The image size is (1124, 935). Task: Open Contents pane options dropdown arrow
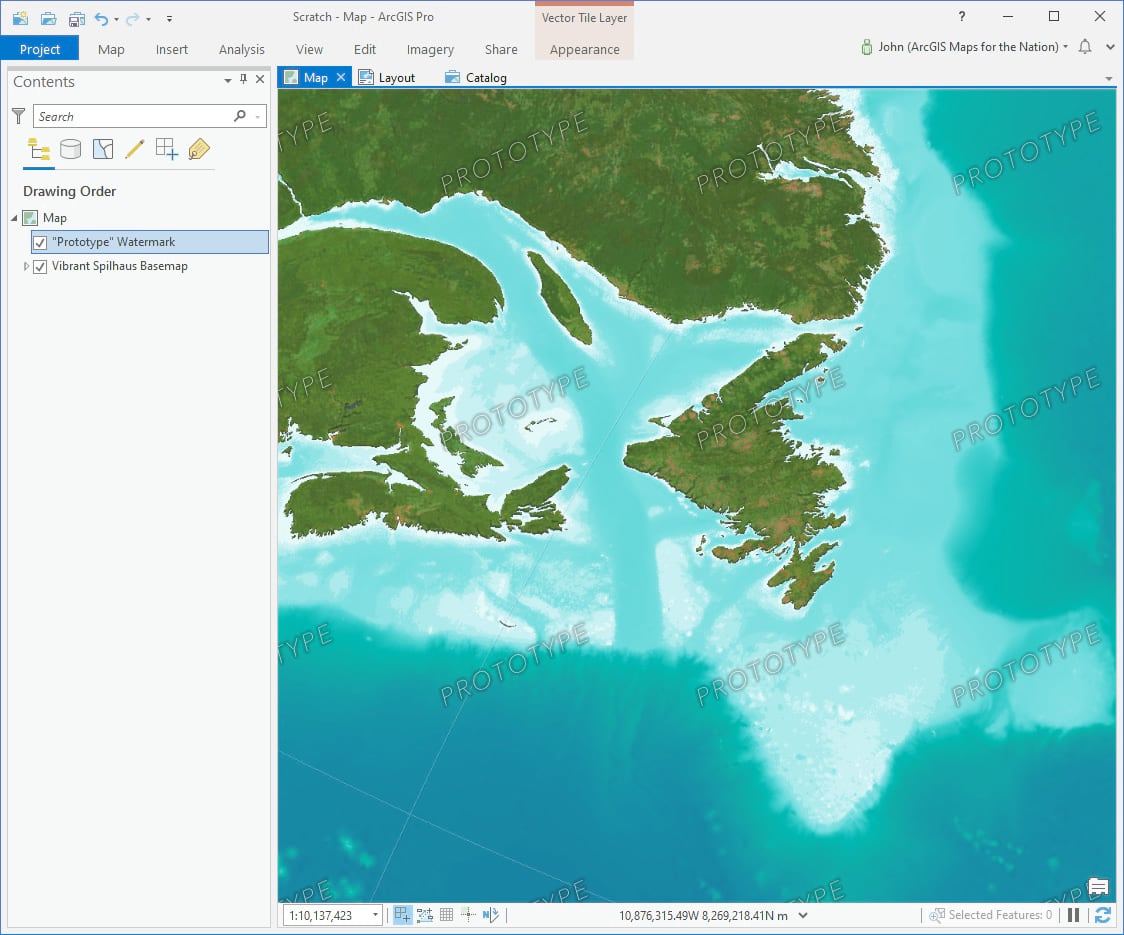click(227, 80)
